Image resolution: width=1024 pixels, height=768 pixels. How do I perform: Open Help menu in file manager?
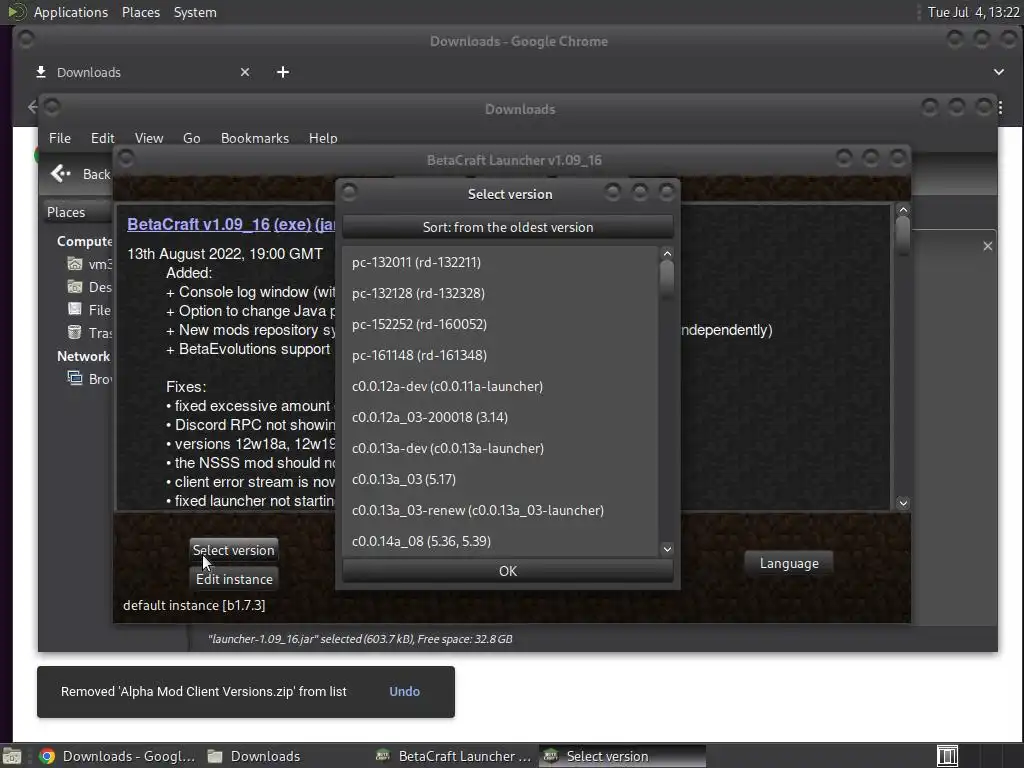tap(323, 138)
